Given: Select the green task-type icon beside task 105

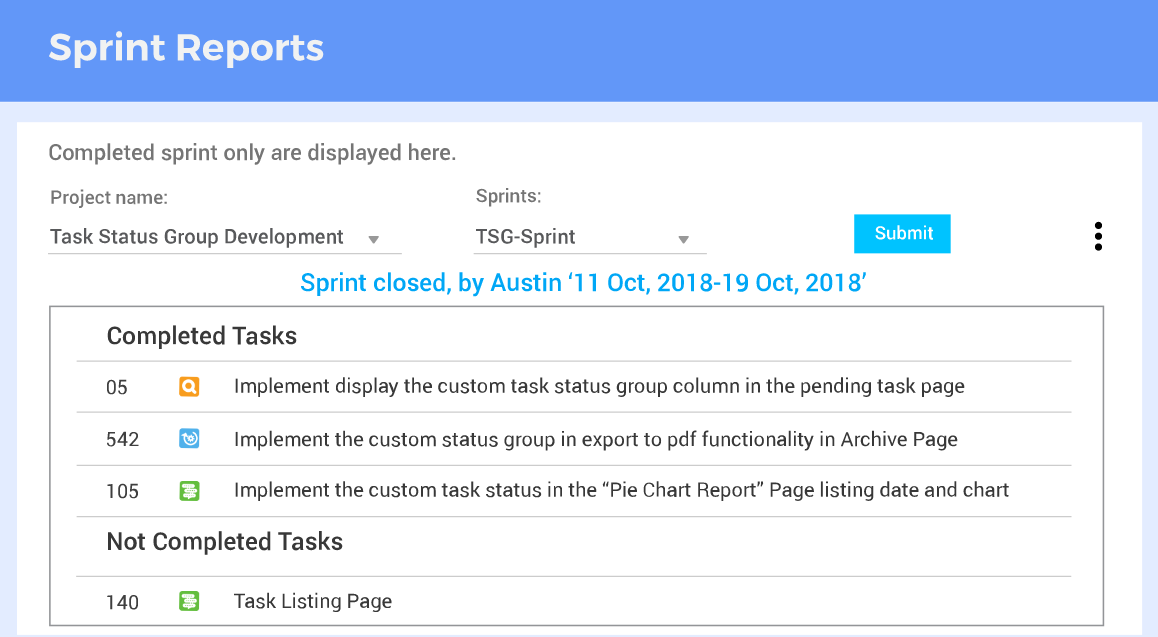Looking at the screenshot, I should 189,490.
